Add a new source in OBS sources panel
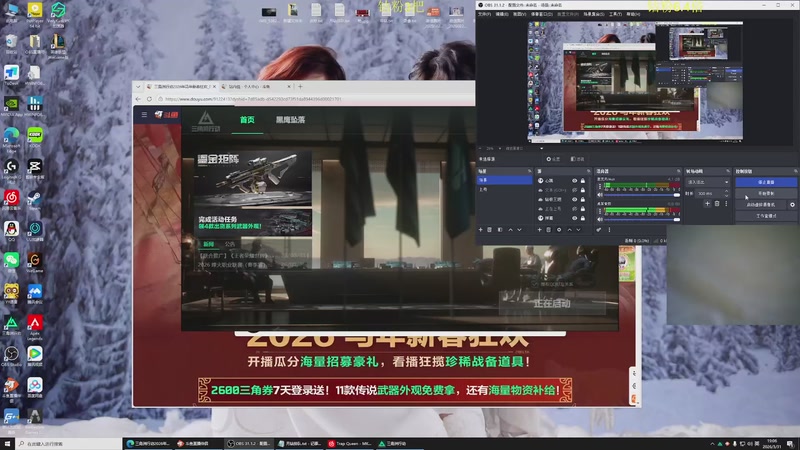This screenshot has width=800, height=450. coord(539,230)
